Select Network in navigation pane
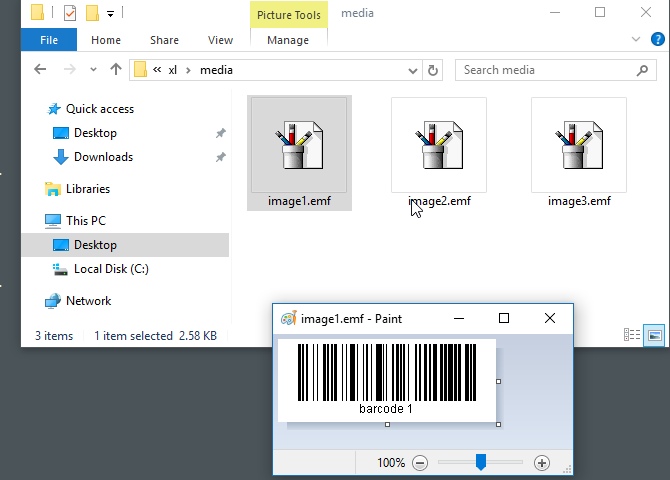 coord(88,301)
